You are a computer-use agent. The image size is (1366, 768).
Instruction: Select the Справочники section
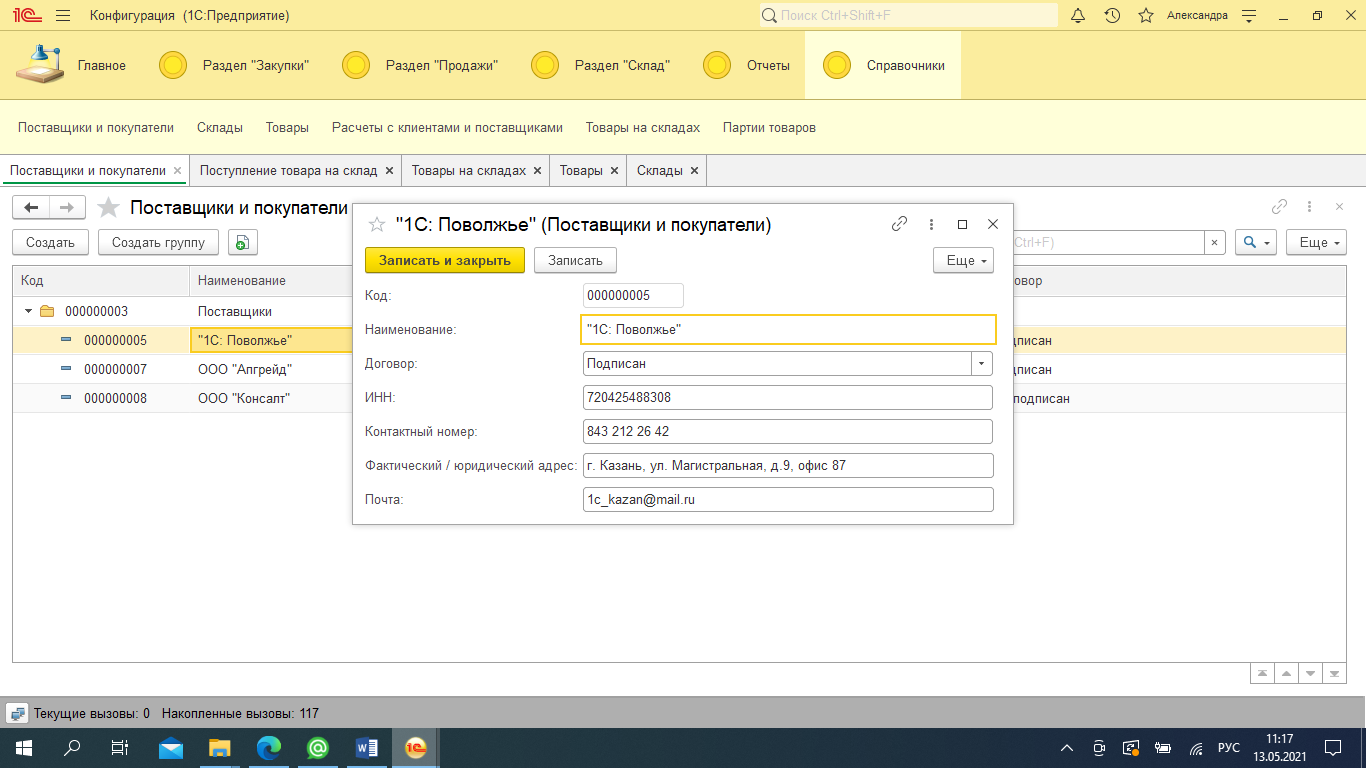(x=884, y=65)
